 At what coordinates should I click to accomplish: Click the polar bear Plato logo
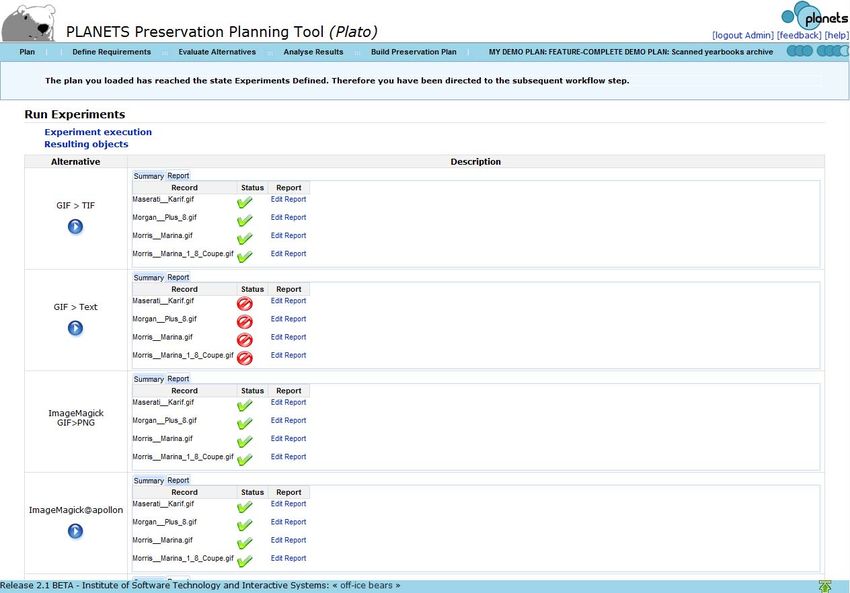coord(29,23)
